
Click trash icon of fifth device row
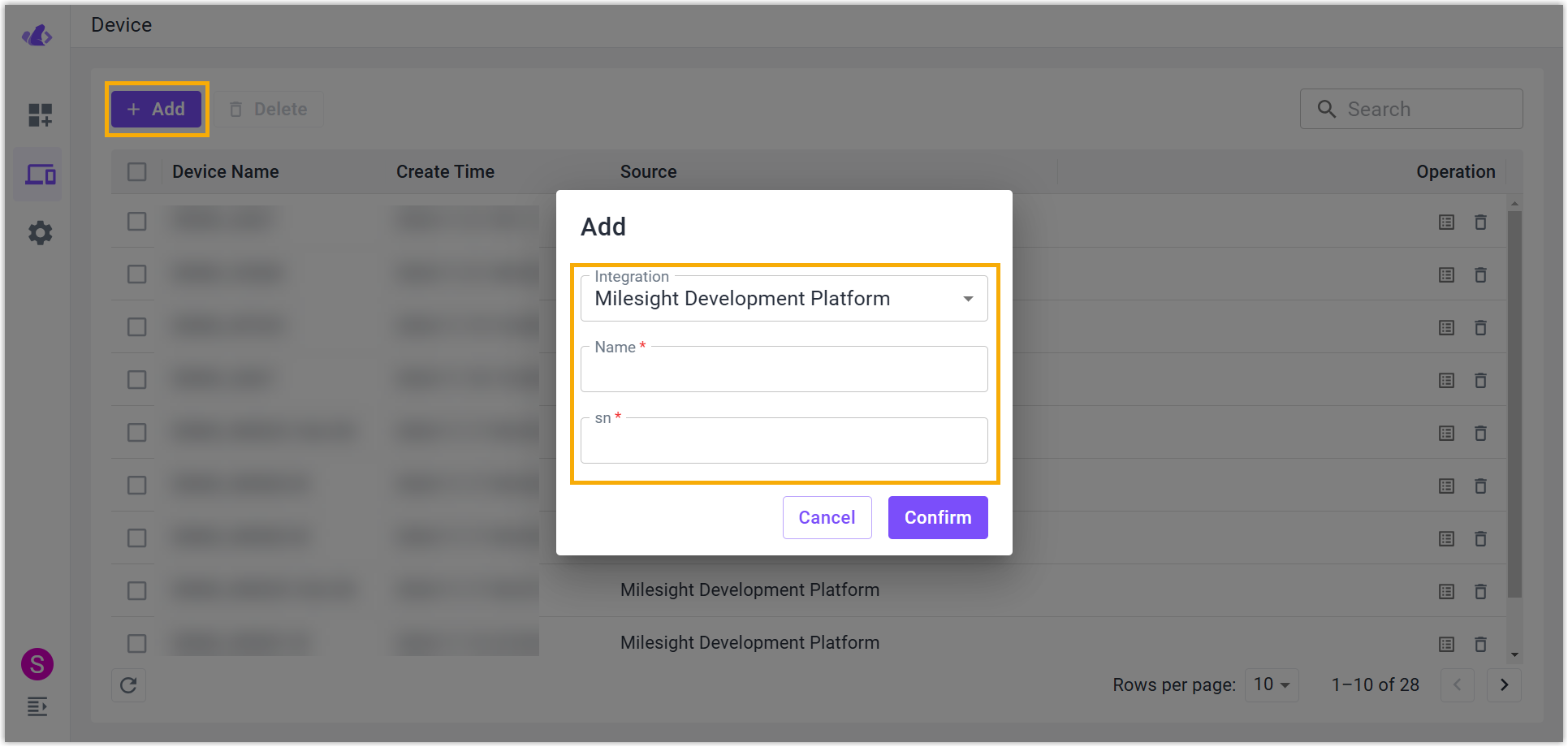(x=1480, y=433)
